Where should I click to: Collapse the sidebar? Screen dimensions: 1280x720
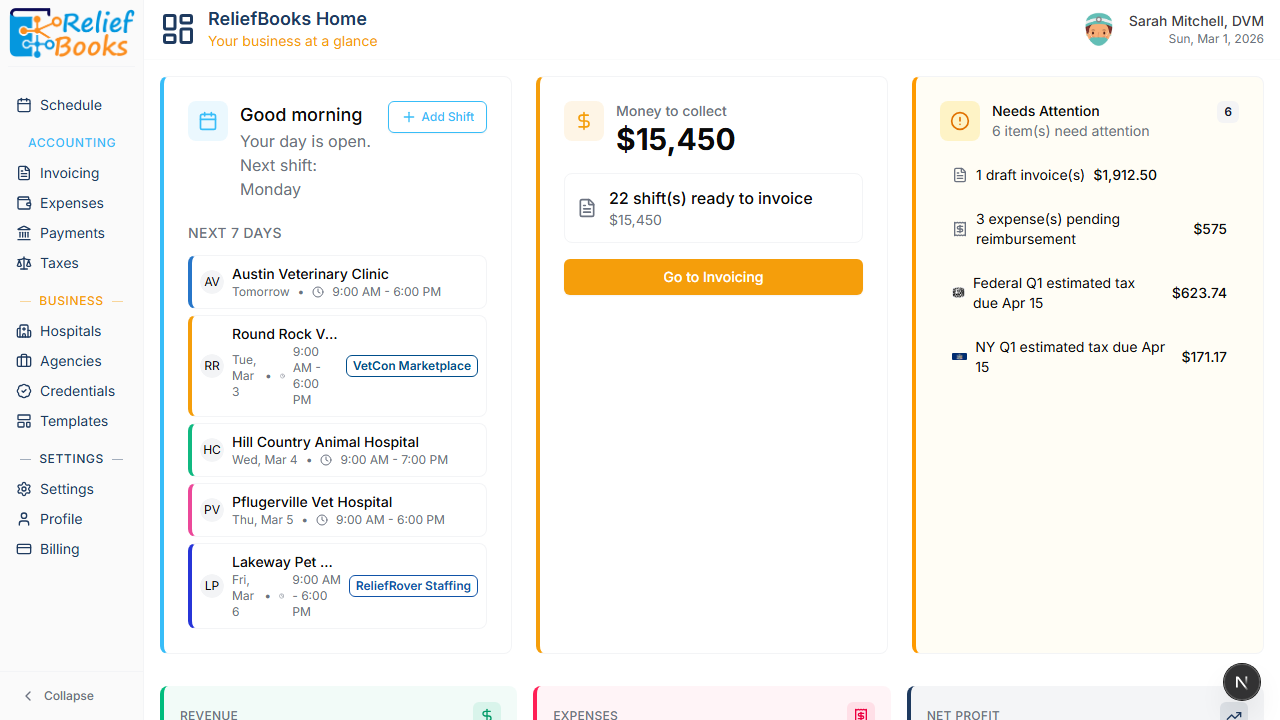point(59,696)
